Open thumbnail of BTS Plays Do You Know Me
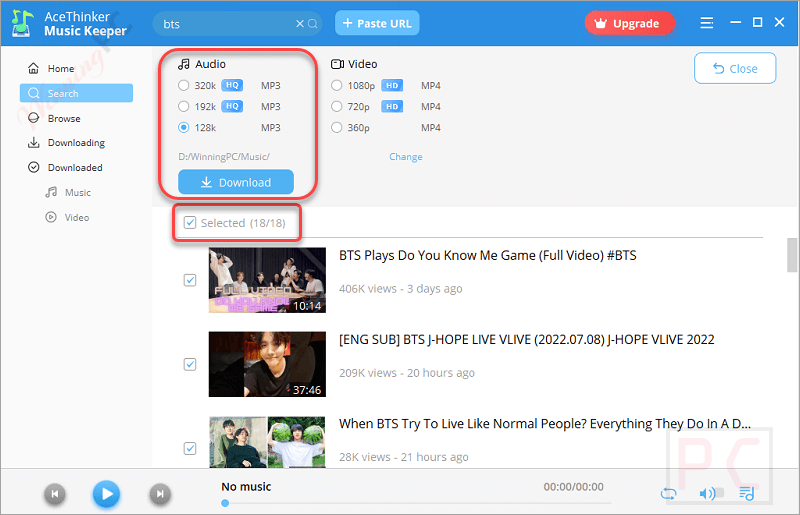 click(267, 280)
